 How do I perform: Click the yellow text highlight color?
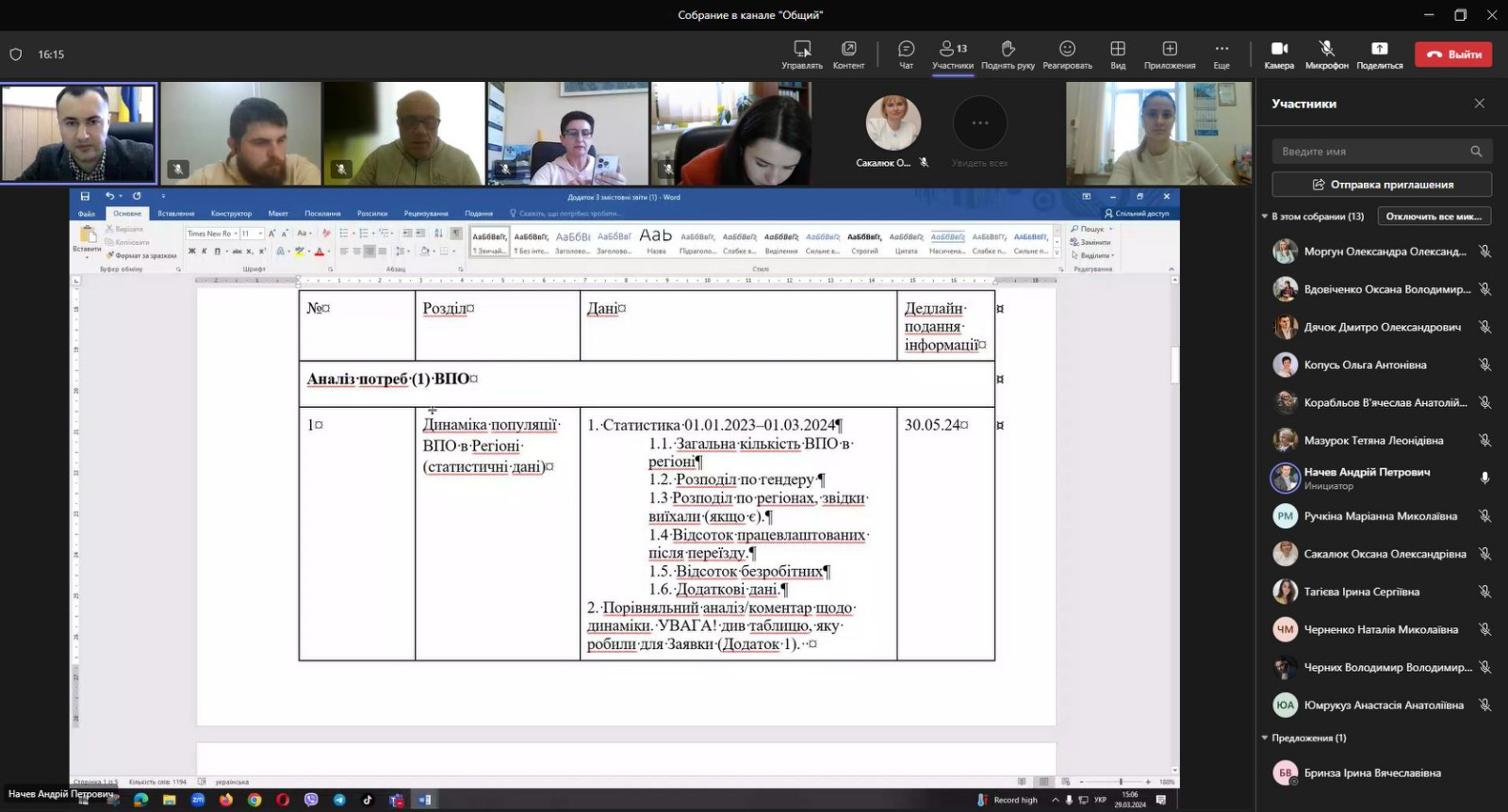(x=299, y=252)
